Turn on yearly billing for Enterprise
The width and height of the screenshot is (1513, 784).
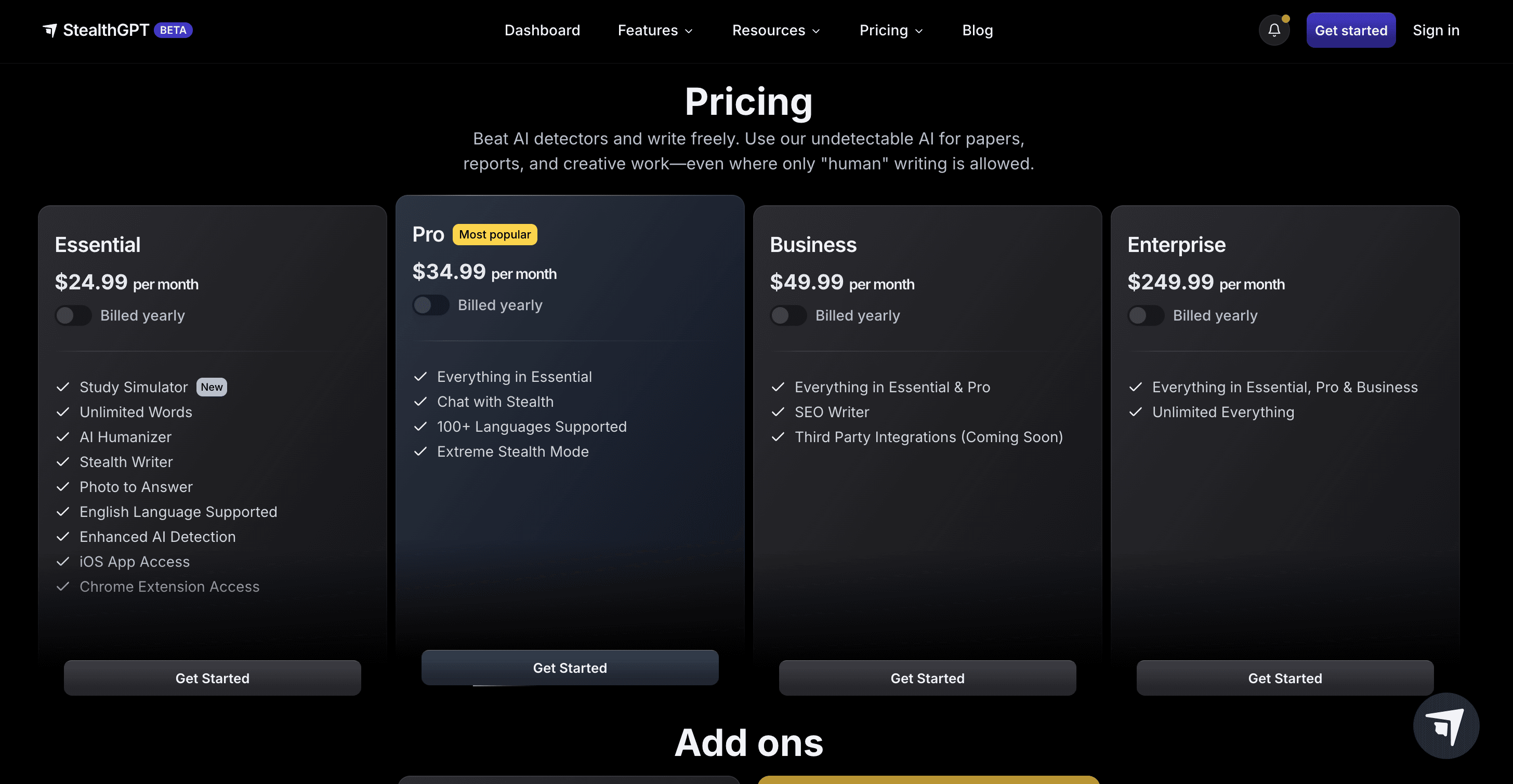(1146, 315)
